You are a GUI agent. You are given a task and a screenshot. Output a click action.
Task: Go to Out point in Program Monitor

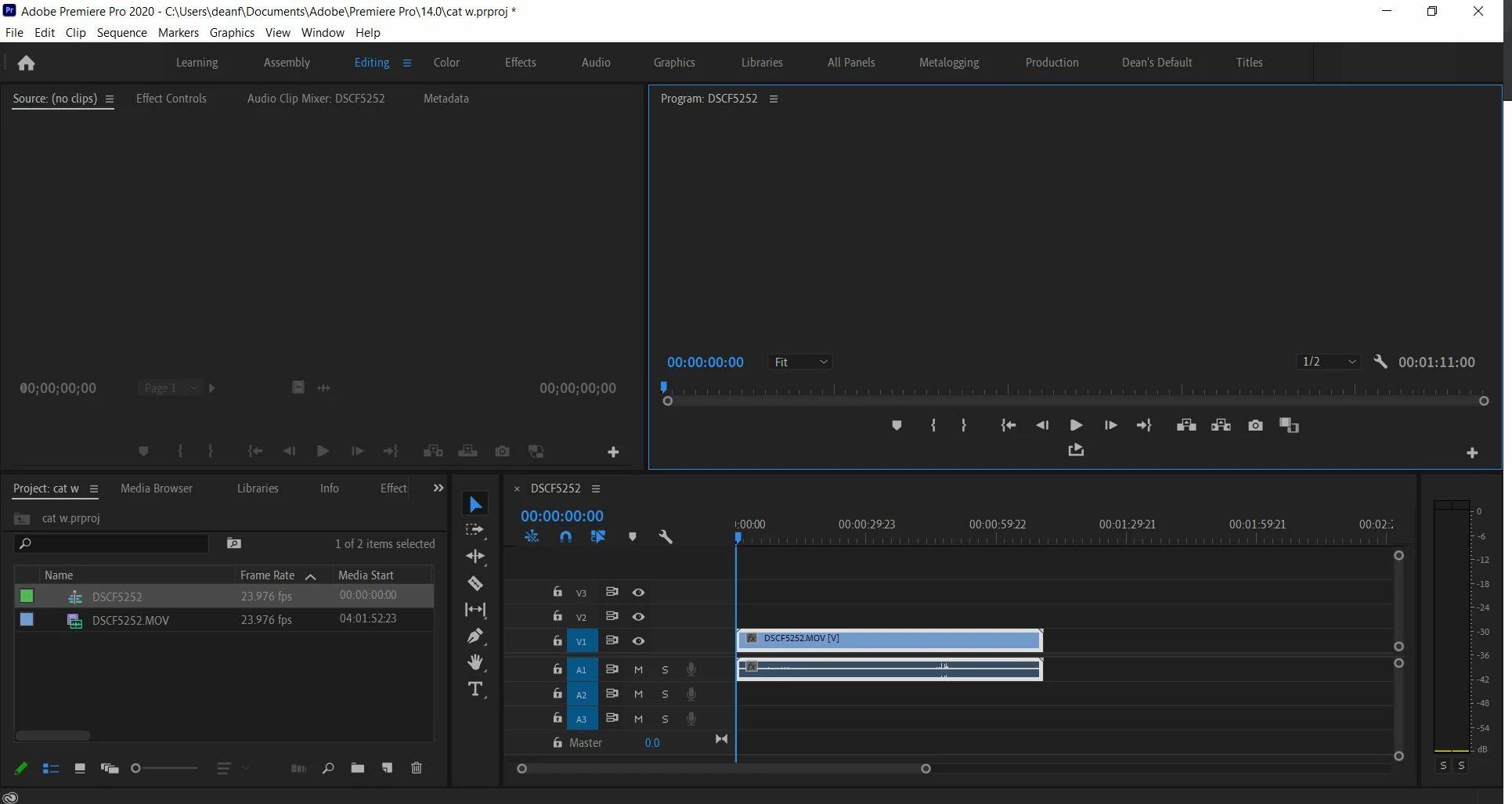point(1144,425)
